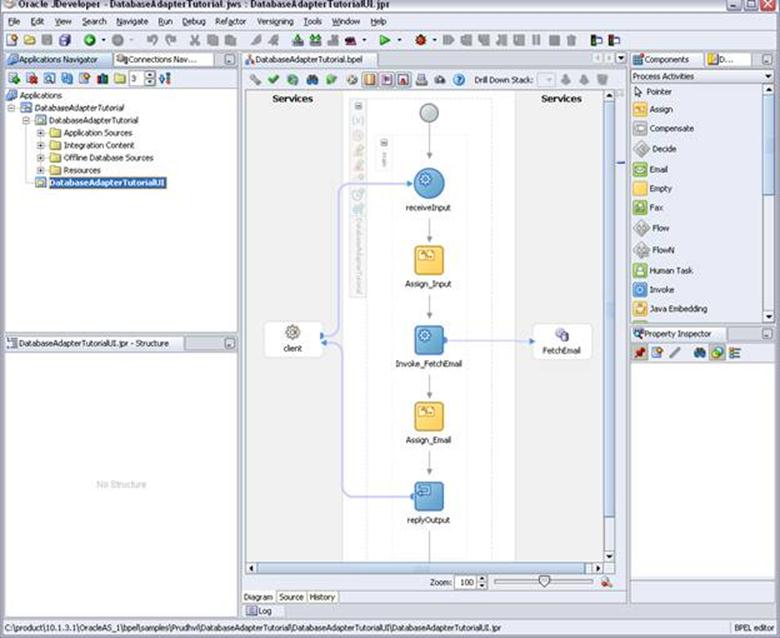Click the print icon in BPEL toolbar
Image resolution: width=780 pixels, height=638 pixels.
(422, 80)
